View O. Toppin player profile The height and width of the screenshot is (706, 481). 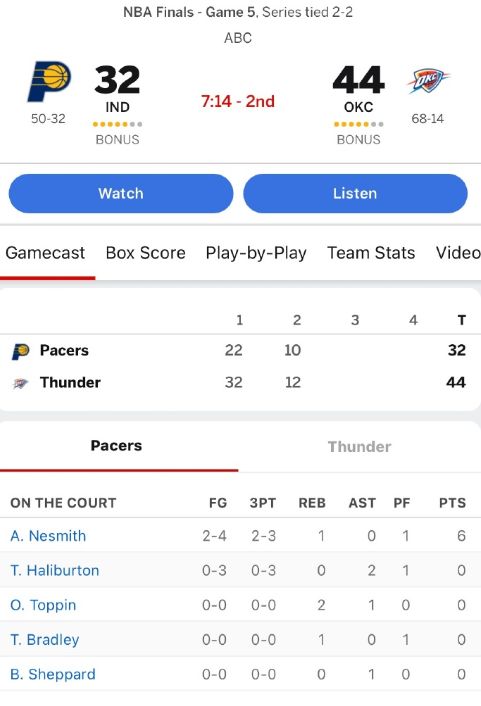click(x=43, y=605)
